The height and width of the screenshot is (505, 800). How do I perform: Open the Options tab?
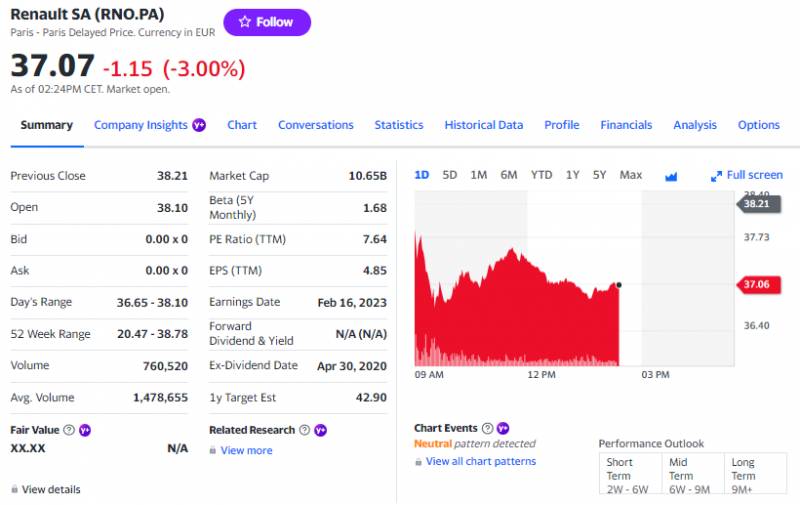(x=758, y=125)
